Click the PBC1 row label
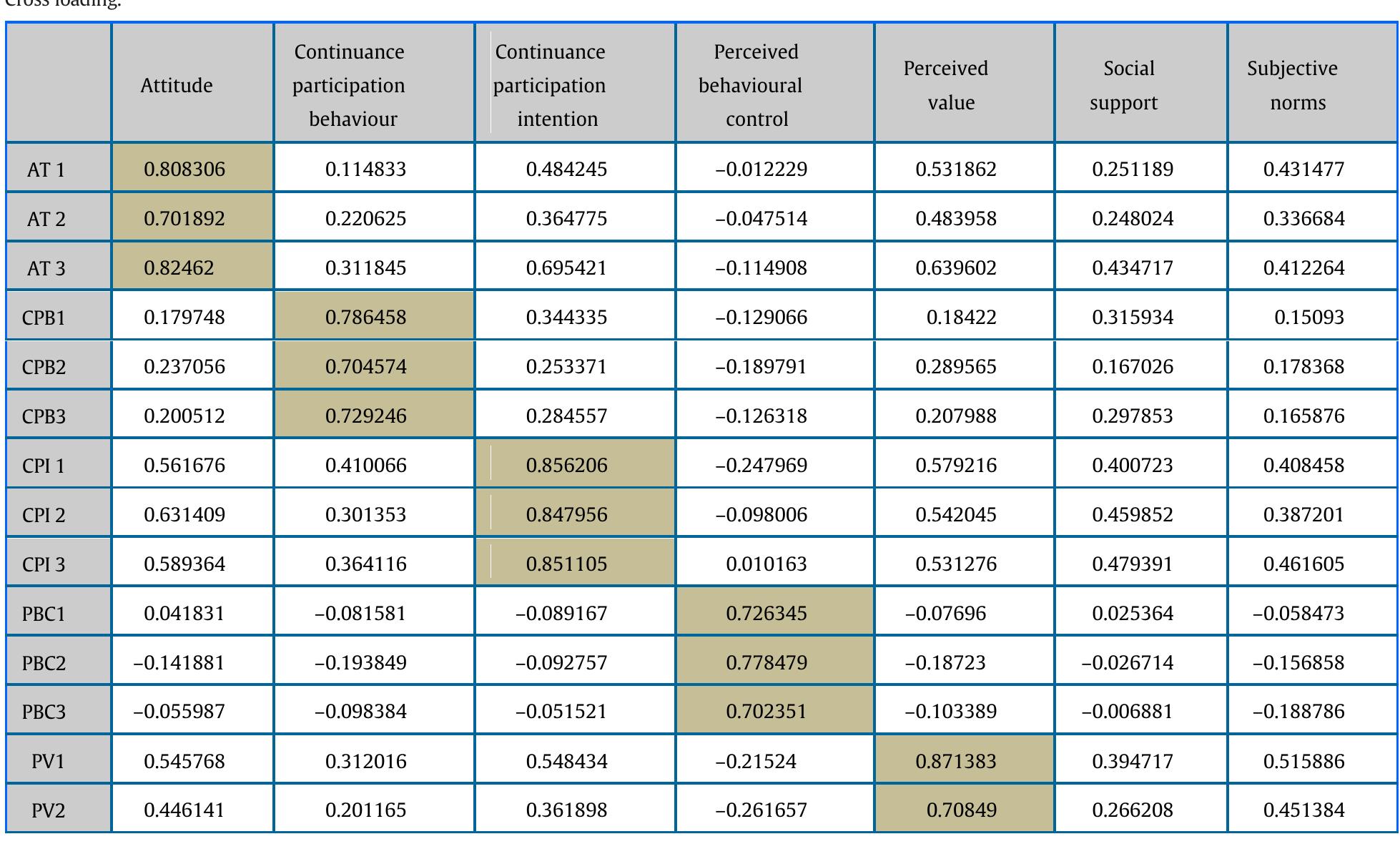Image resolution: width=1400 pixels, height=854 pixels. (44, 614)
